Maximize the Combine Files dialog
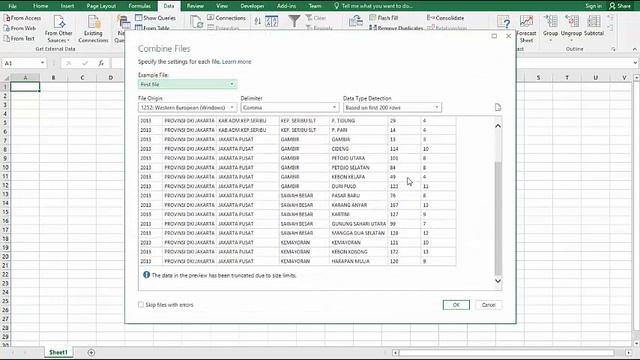 (x=494, y=36)
